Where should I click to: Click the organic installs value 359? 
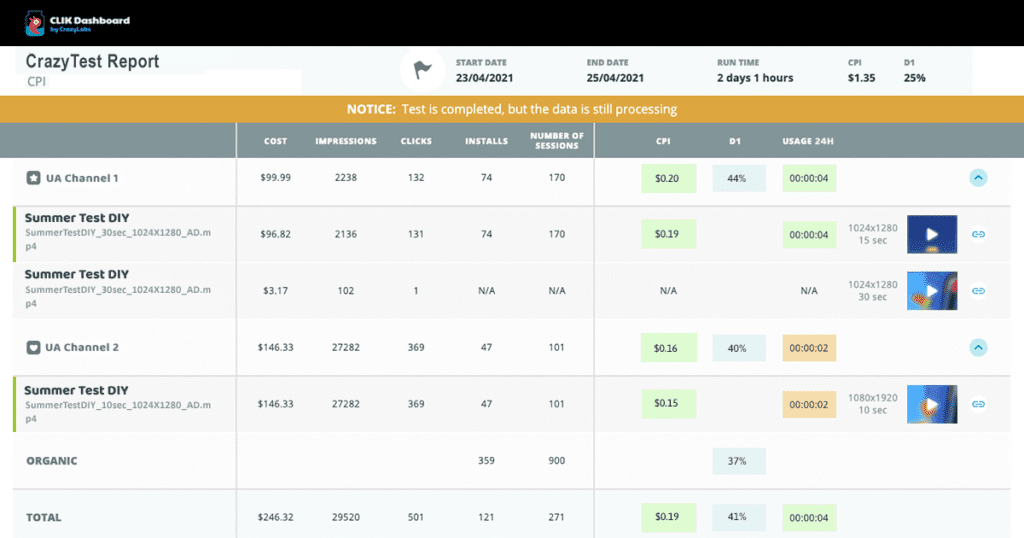coord(487,460)
